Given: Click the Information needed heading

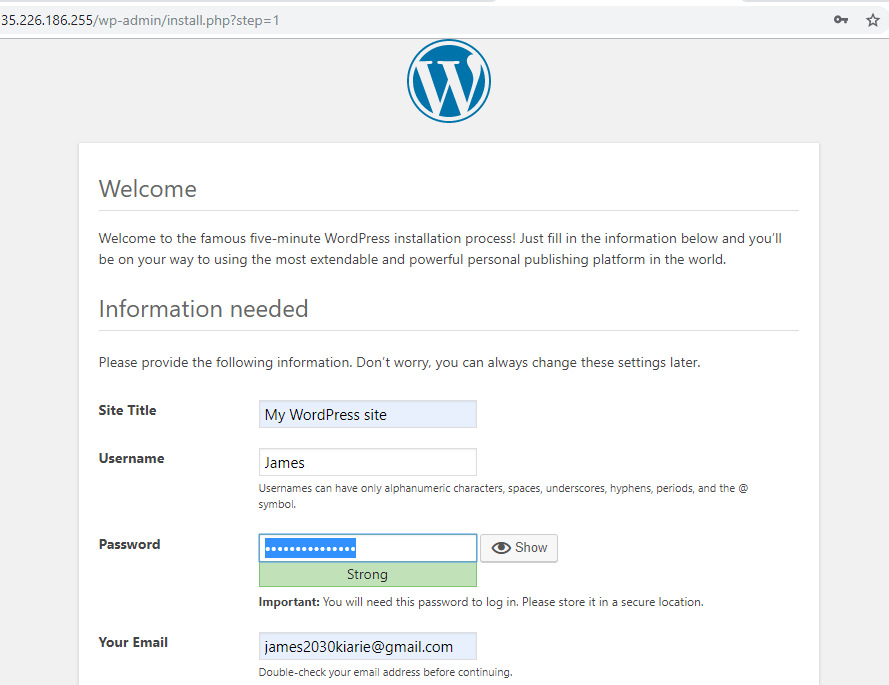Looking at the screenshot, I should coord(203,309).
